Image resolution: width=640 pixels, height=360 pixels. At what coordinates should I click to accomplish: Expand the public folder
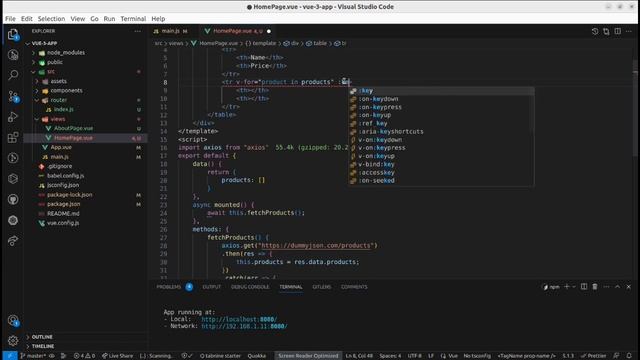tap(55, 62)
